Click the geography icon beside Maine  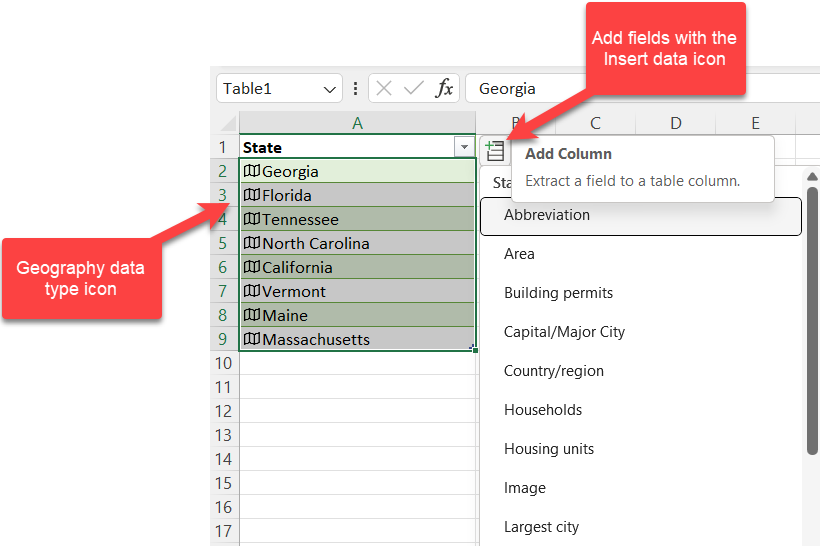(252, 315)
